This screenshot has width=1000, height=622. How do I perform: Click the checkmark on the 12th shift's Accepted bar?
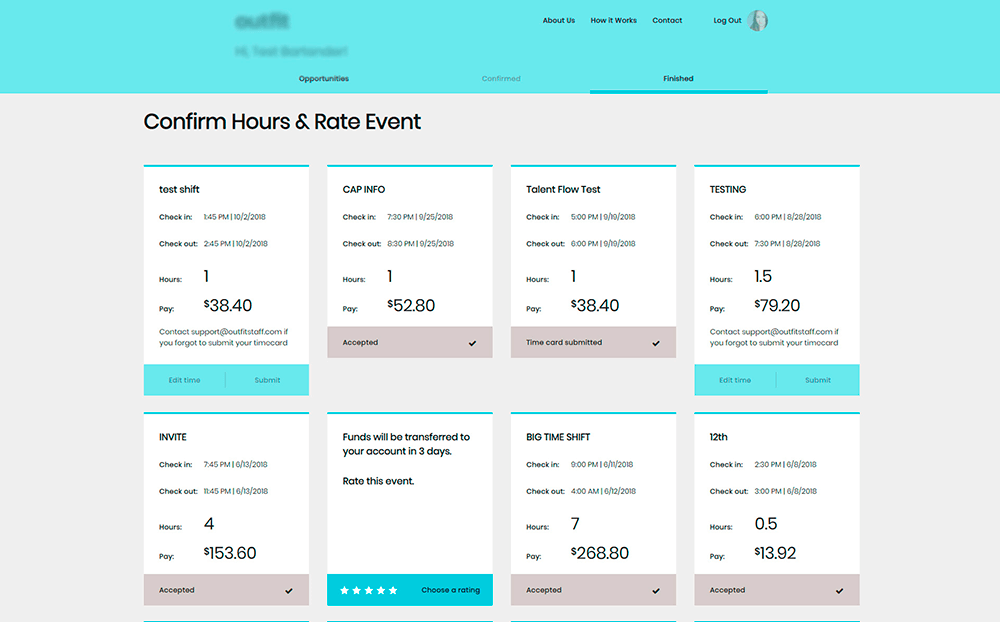tap(841, 590)
